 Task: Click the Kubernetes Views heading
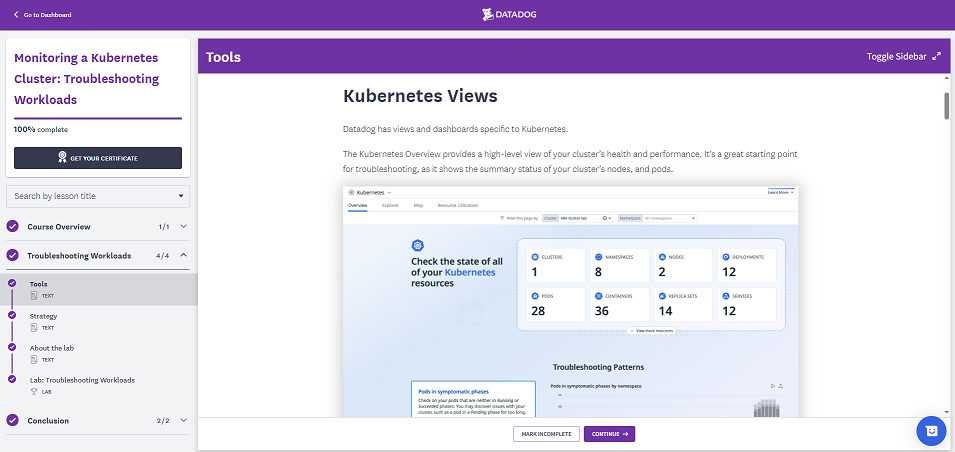[x=420, y=96]
